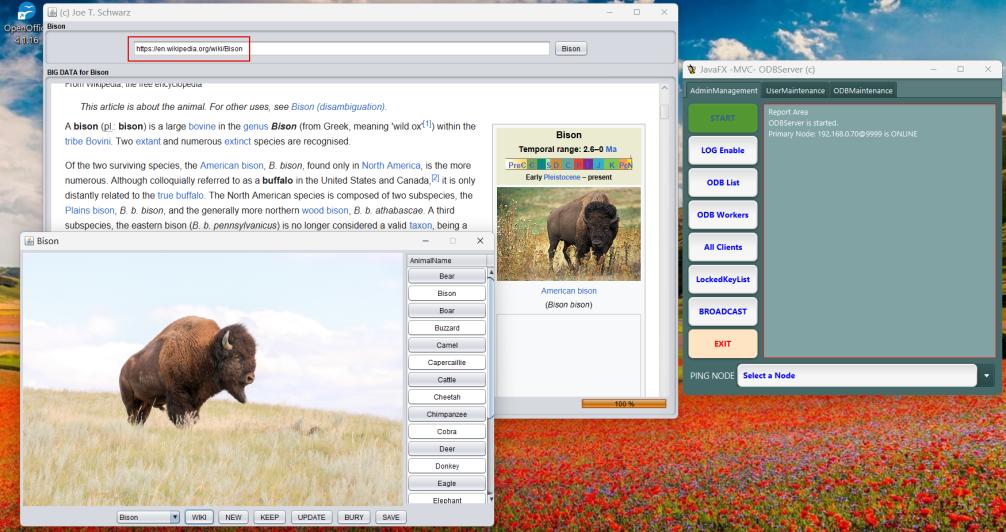Switch to the ODBMaintenance tab
The image size is (1006, 532).
pos(863,91)
